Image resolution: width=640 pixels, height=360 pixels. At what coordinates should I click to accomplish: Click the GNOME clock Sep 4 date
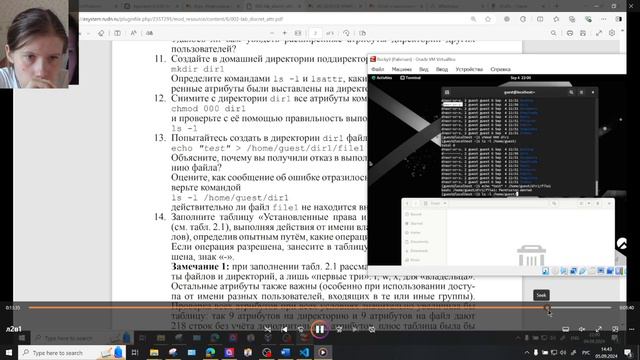point(521,78)
